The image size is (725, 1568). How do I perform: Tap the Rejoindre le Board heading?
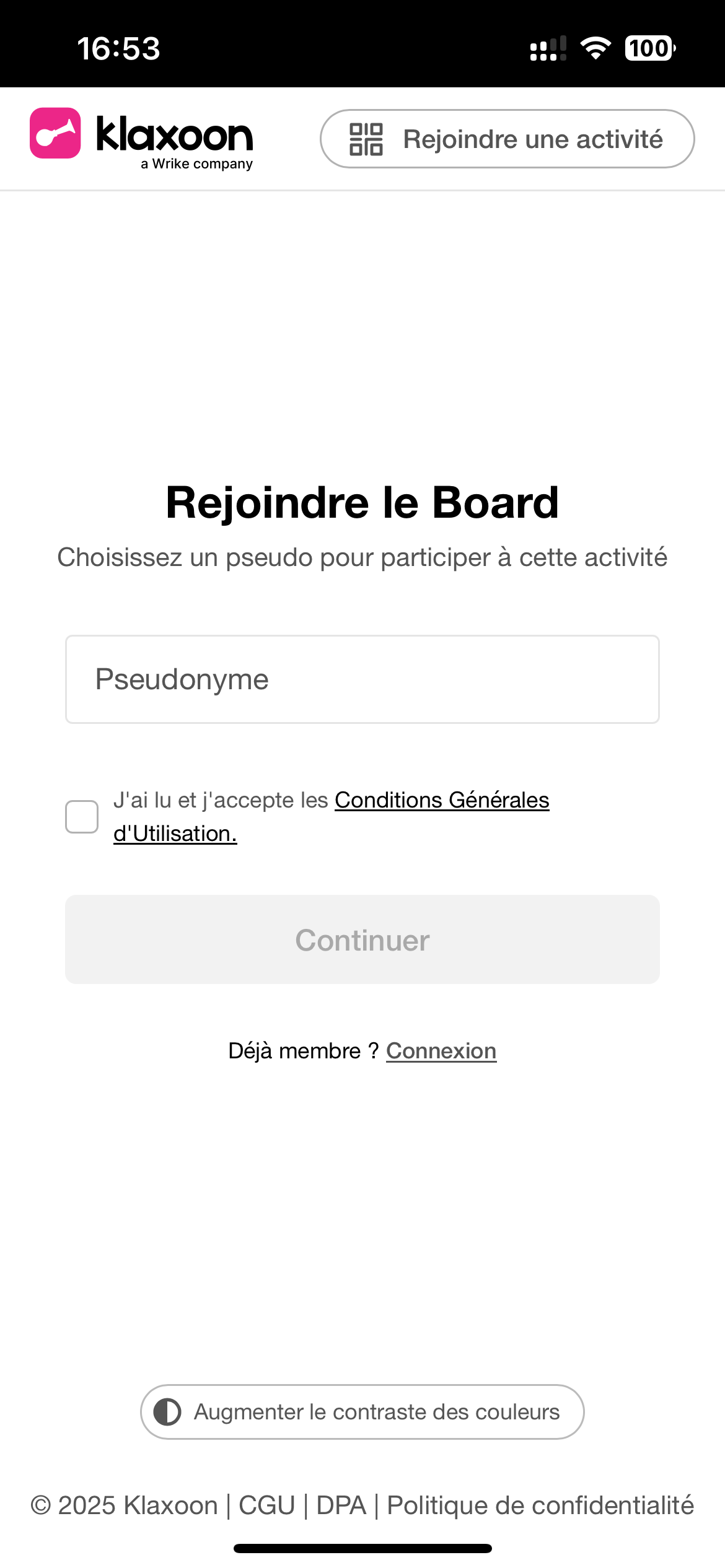click(362, 502)
